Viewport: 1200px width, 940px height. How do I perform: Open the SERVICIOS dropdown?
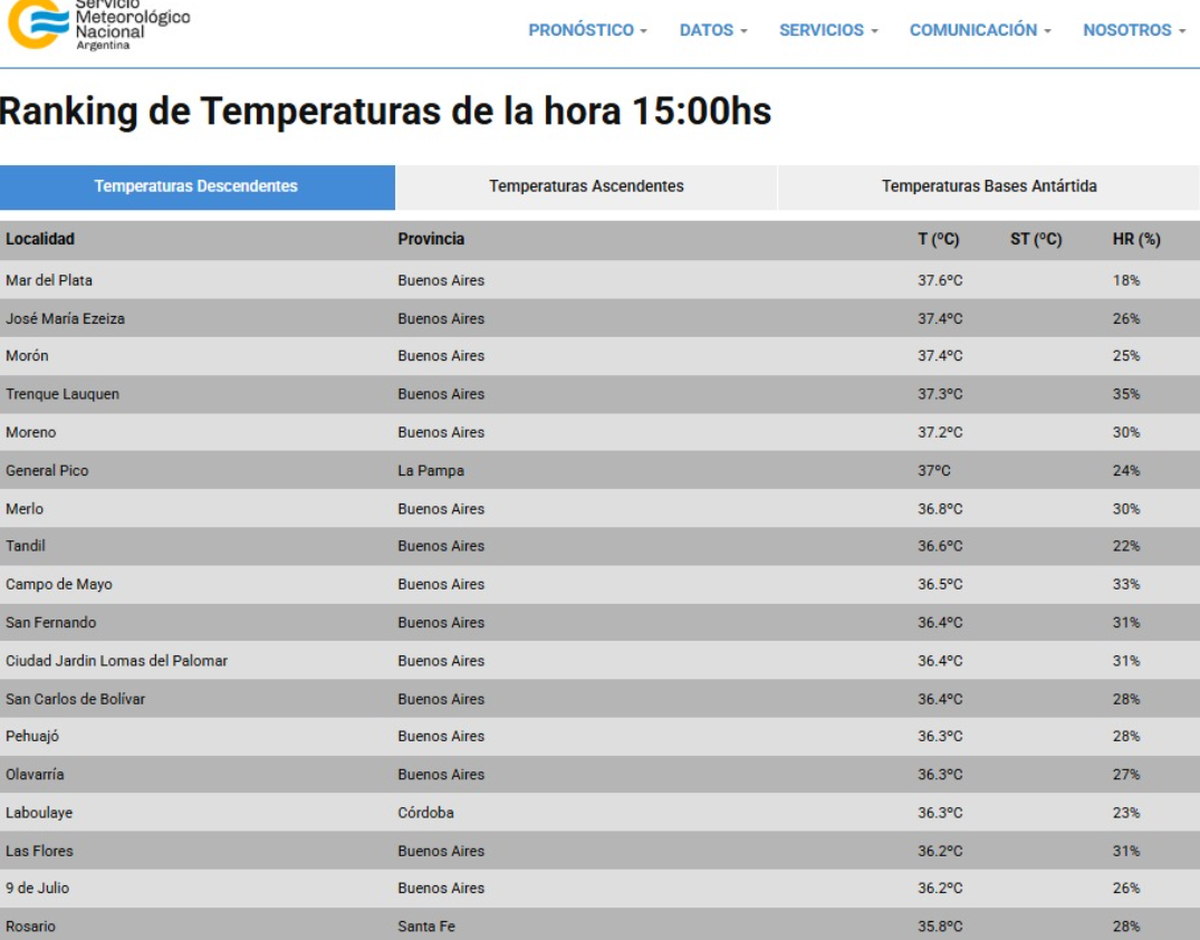pos(828,30)
